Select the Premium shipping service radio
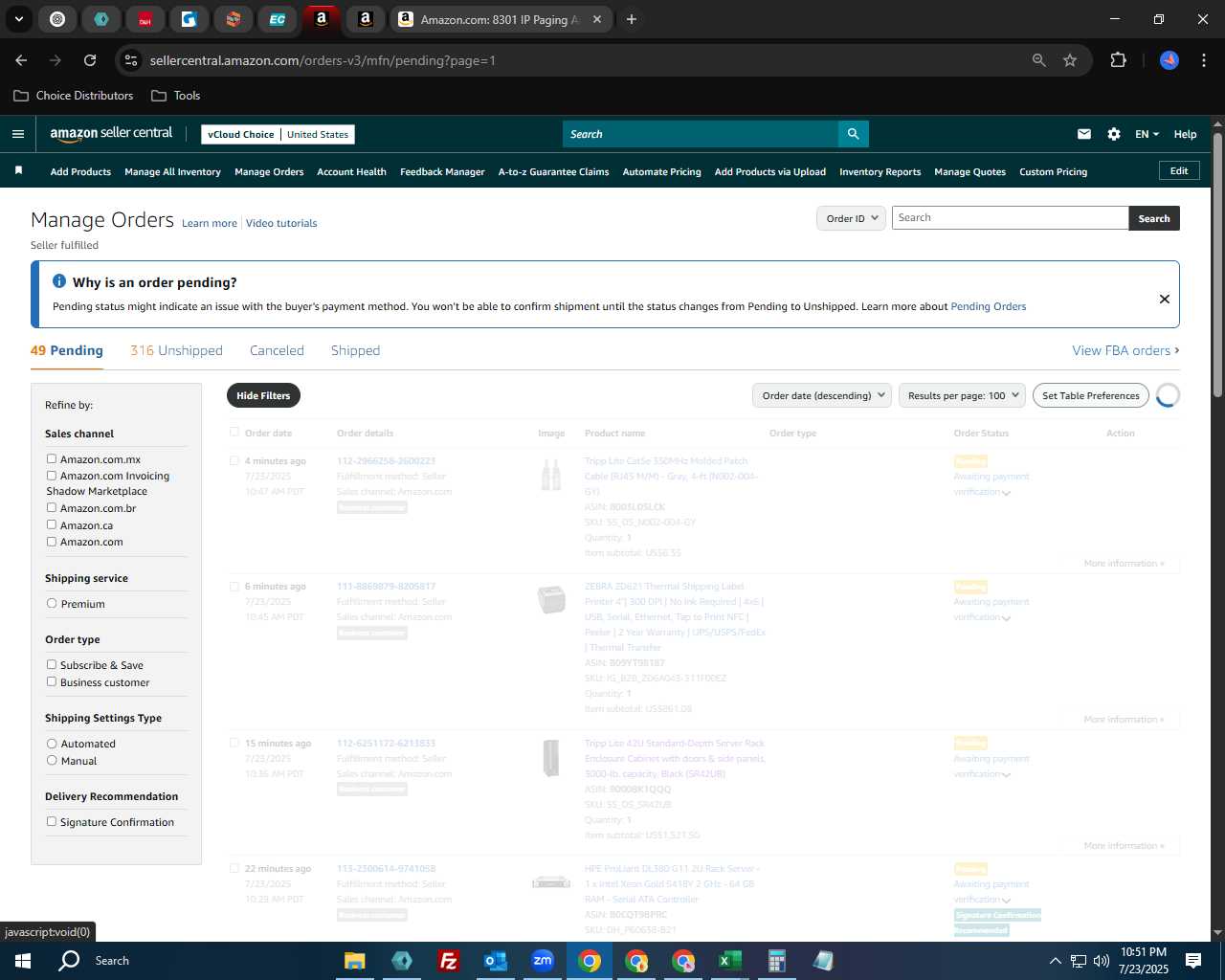Screen dimensions: 1225x980 pos(52,603)
